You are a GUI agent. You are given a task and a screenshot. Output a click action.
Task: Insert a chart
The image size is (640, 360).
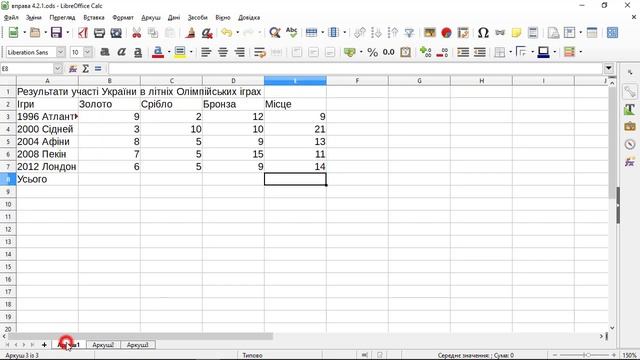pyautogui.click(x=446, y=33)
